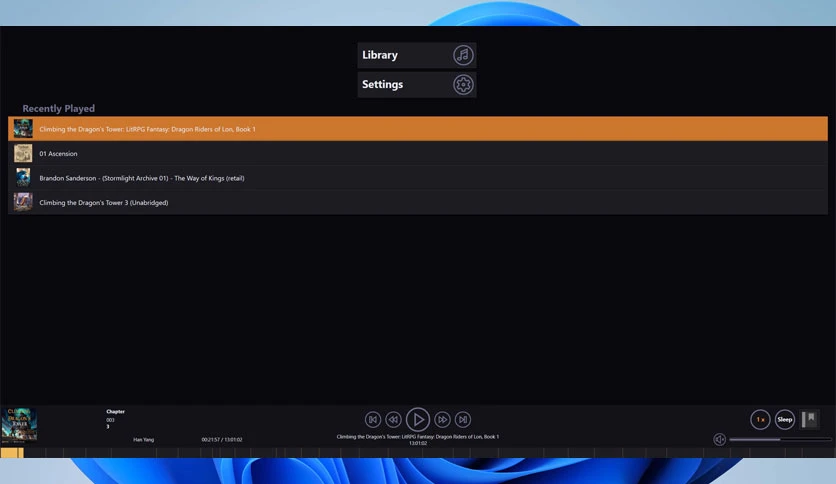Open the Sleep timer
836x484 pixels.
coord(784,420)
